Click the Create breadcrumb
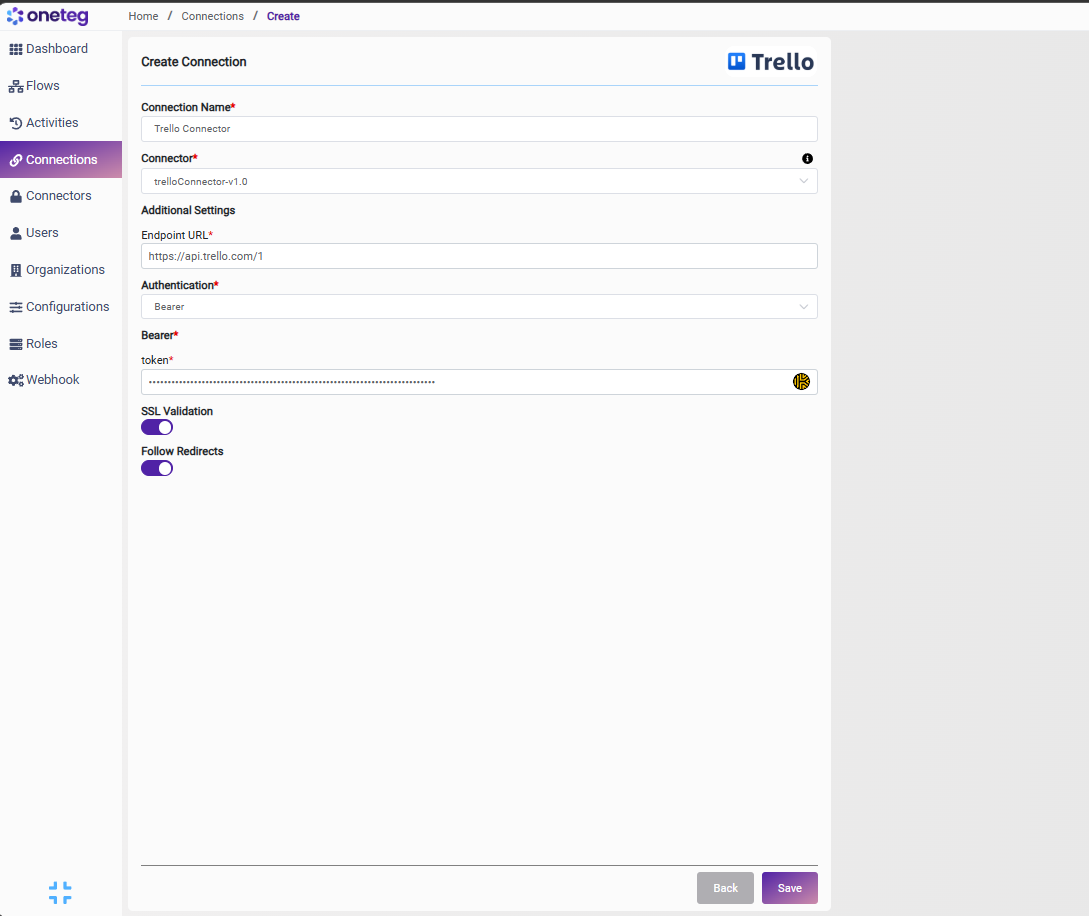Image resolution: width=1089 pixels, height=916 pixels. (283, 16)
